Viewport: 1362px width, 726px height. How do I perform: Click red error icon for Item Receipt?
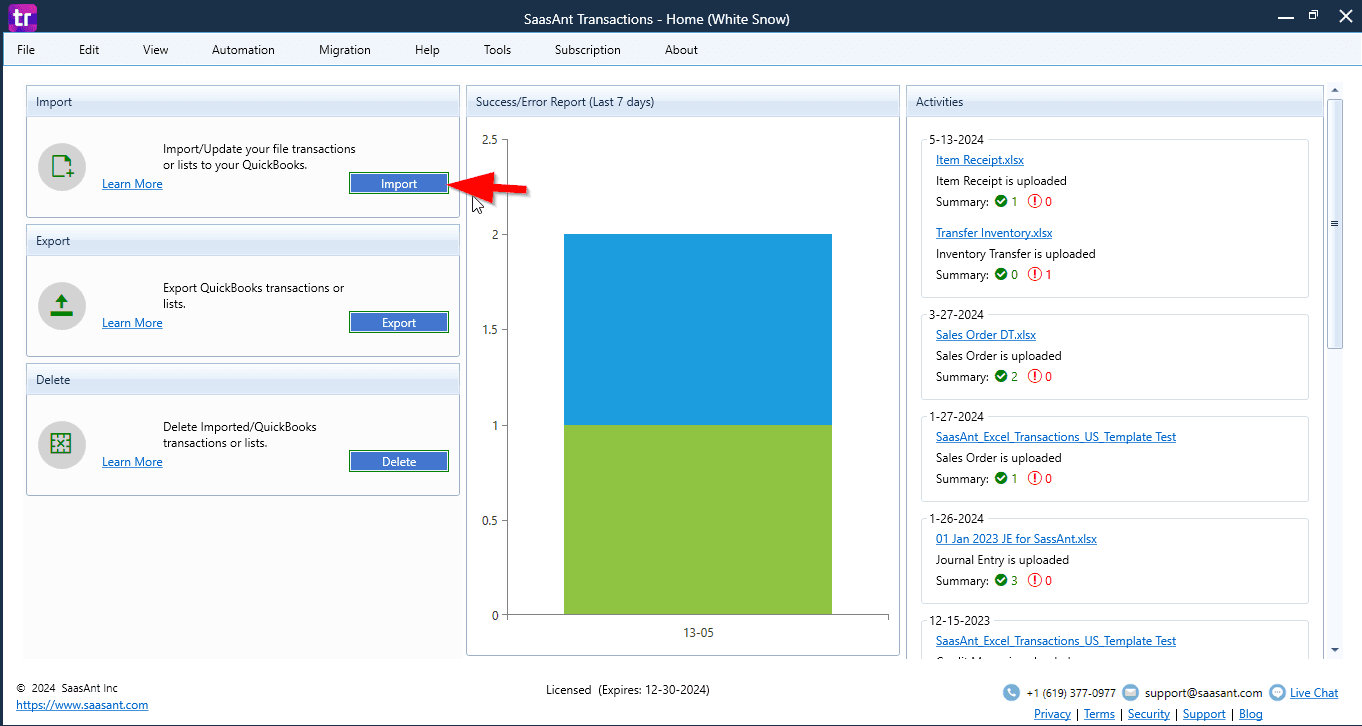point(1035,201)
